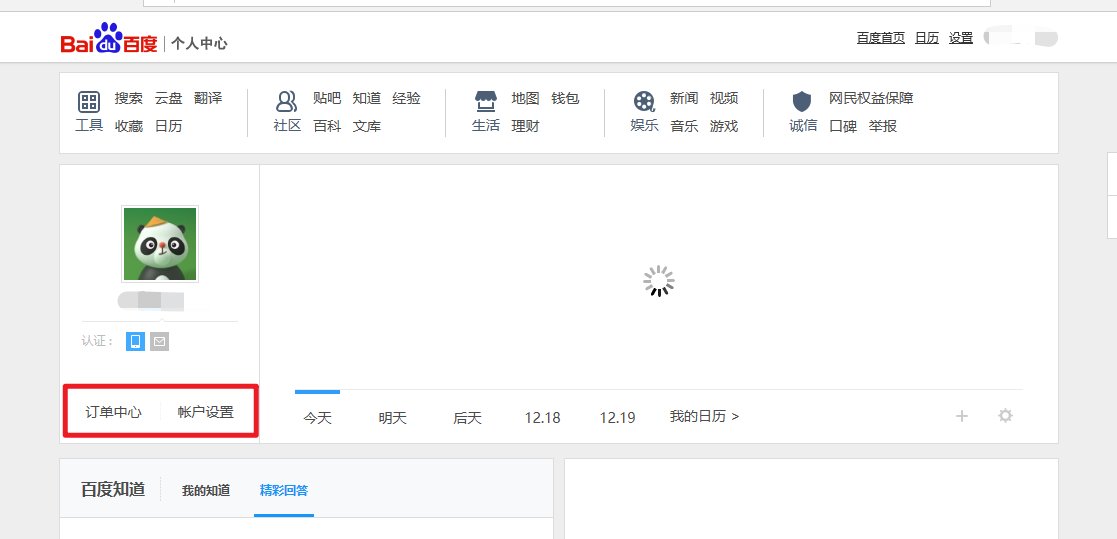The height and width of the screenshot is (539, 1117).
Task: Select the 今天 calendar tab
Action: click(318, 418)
